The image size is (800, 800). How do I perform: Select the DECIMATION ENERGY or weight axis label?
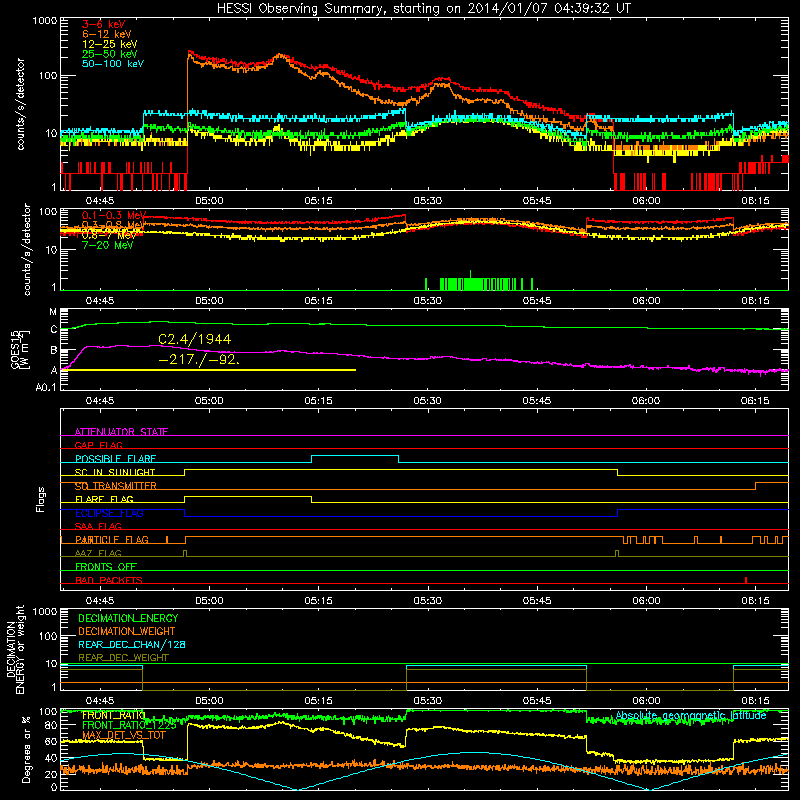tap(15, 649)
